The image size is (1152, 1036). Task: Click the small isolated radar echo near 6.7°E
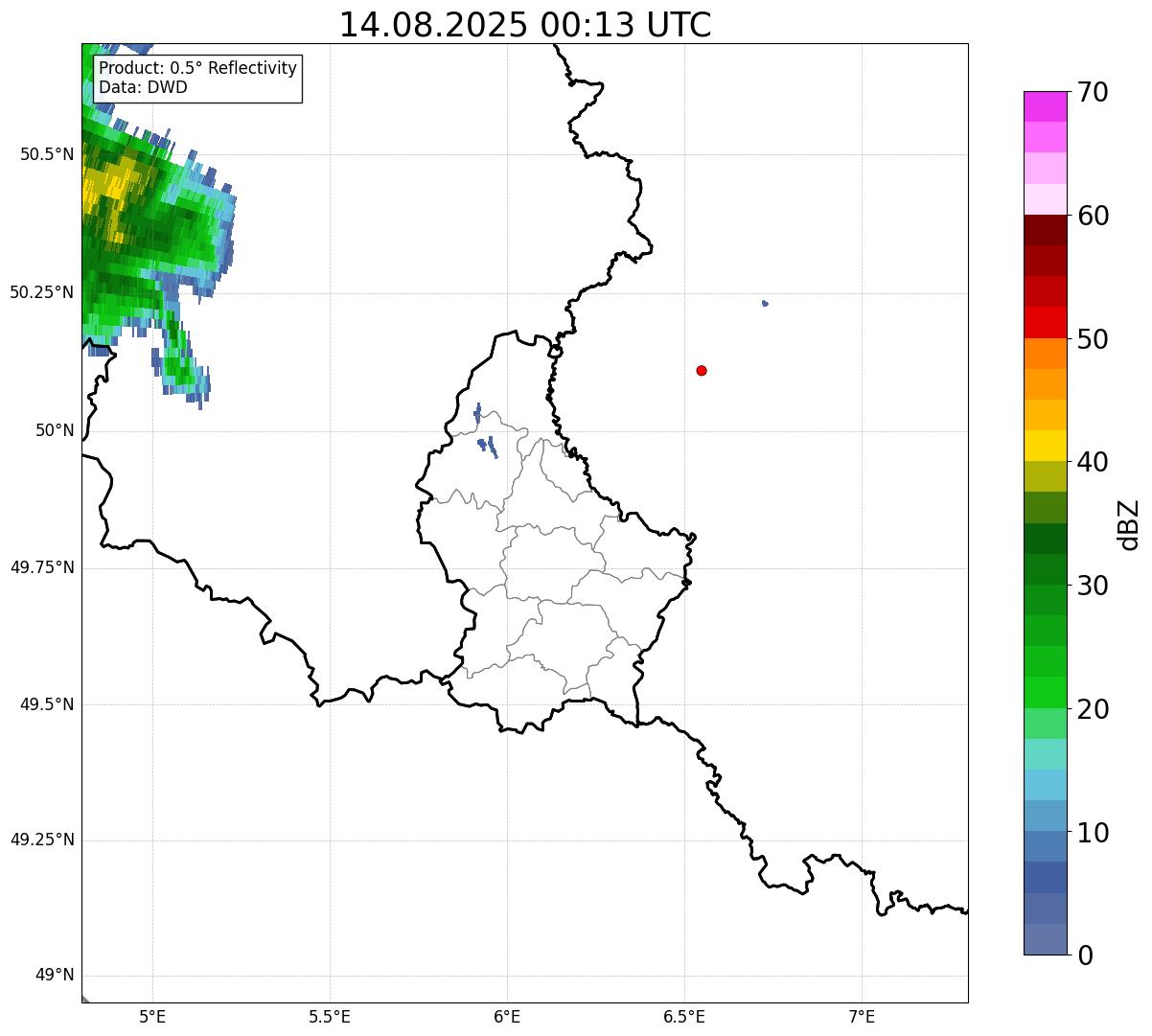pyautogui.click(x=765, y=304)
